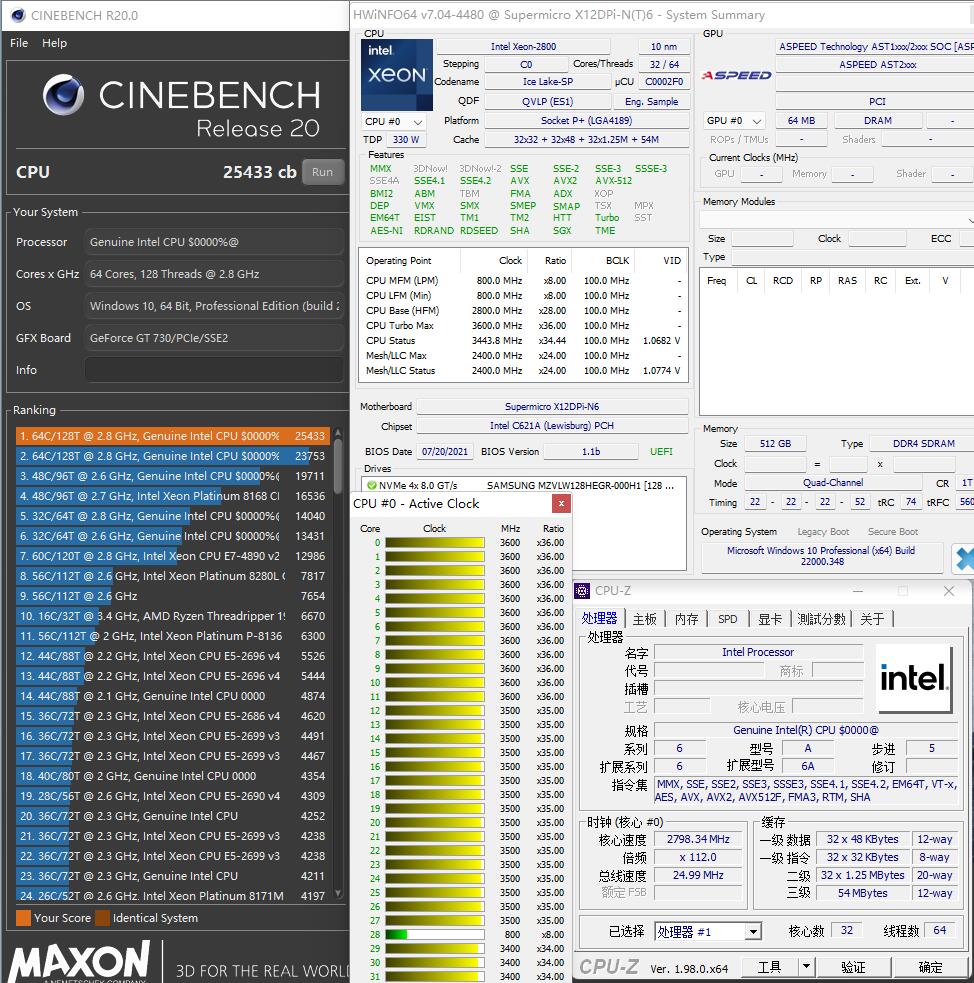Click the CPU-Z title bar chip icon
Screen dimensions: 974x983
tap(582, 591)
